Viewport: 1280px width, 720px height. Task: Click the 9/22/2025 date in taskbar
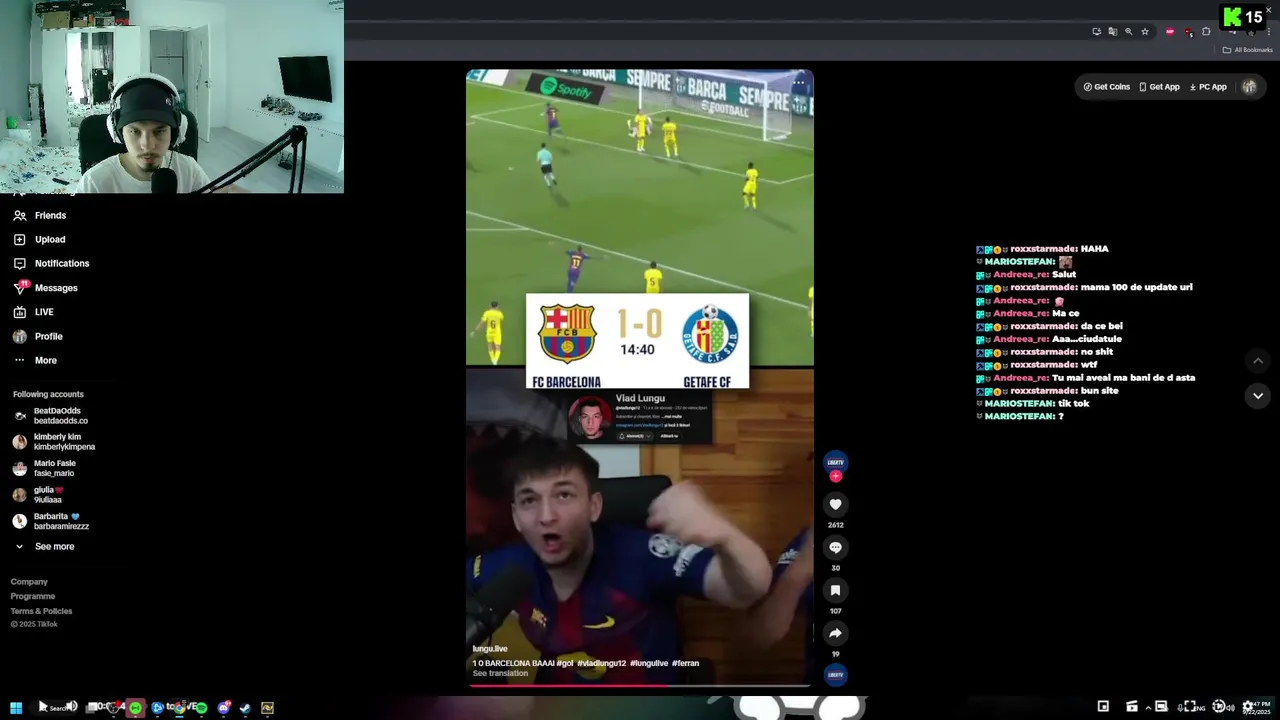click(1257, 712)
